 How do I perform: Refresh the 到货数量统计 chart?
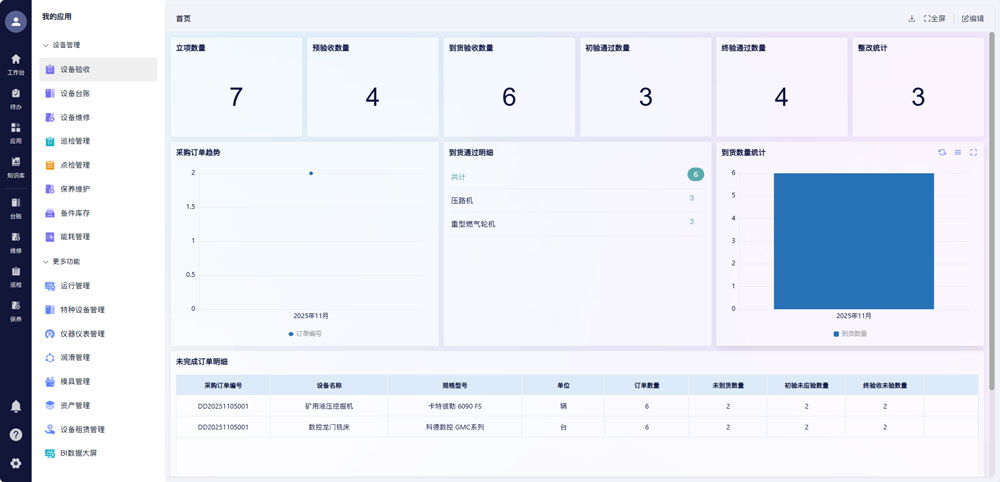[941, 152]
